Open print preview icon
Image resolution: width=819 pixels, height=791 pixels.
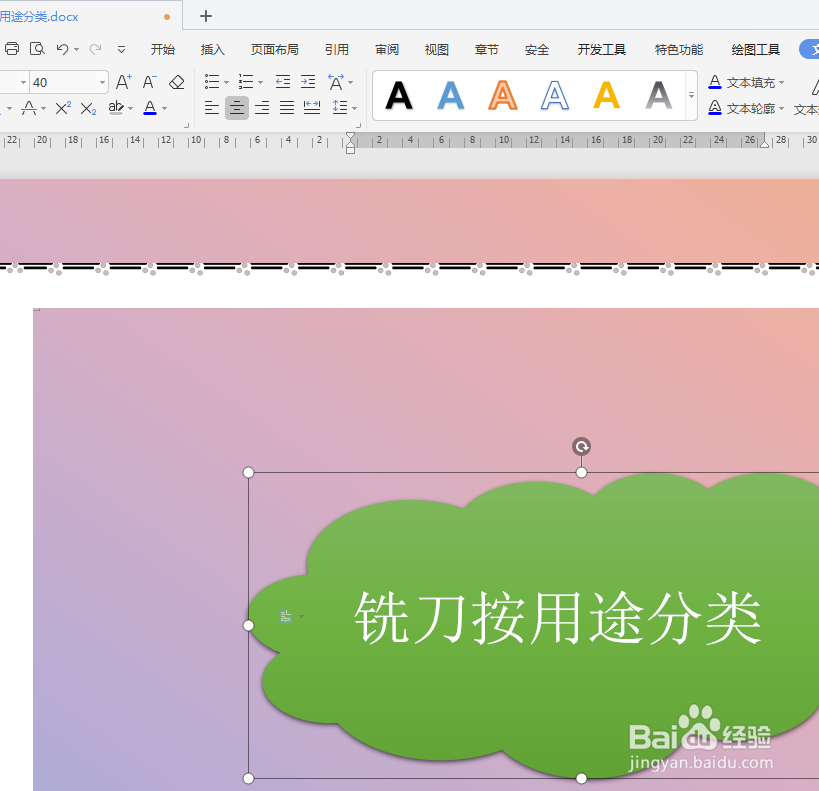coord(37,49)
